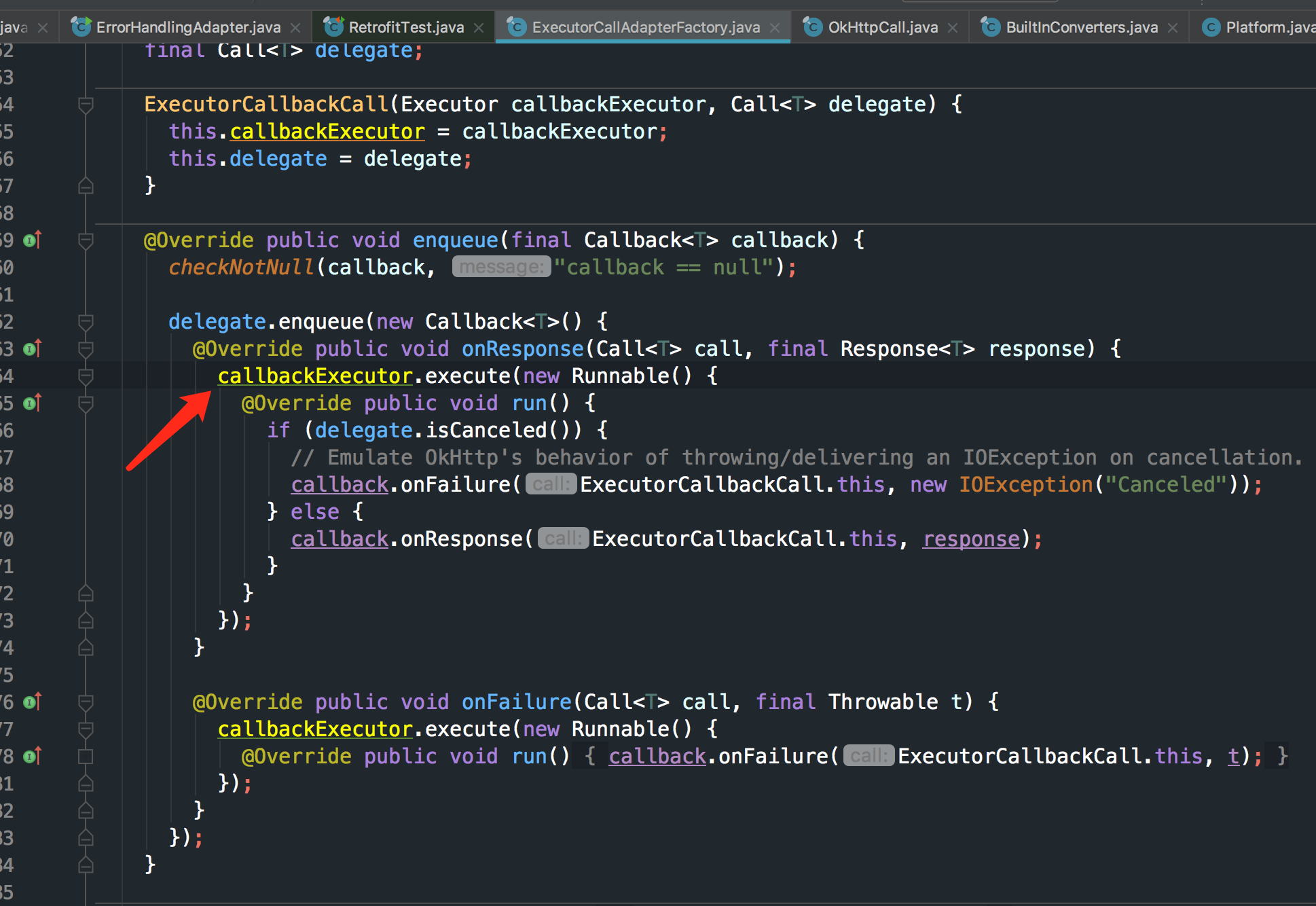Click override gutter icon beside enqueue method

click(x=32, y=240)
